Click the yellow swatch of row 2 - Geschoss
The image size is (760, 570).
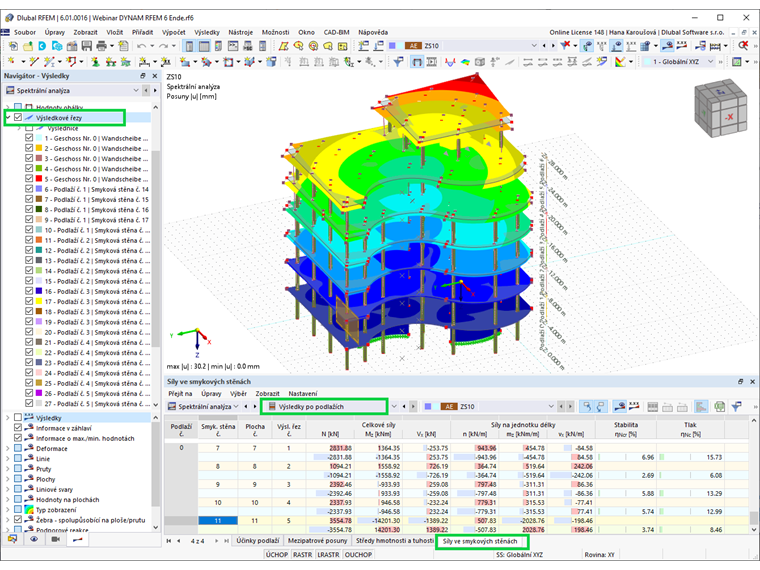coord(39,148)
